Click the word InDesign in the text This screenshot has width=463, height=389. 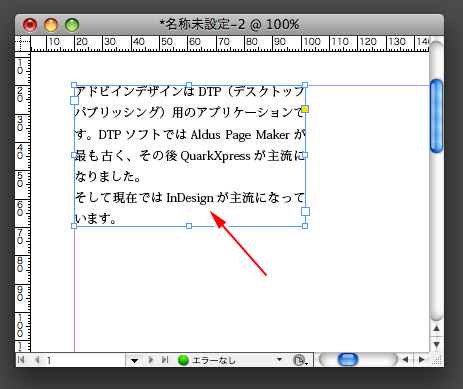[190, 198]
